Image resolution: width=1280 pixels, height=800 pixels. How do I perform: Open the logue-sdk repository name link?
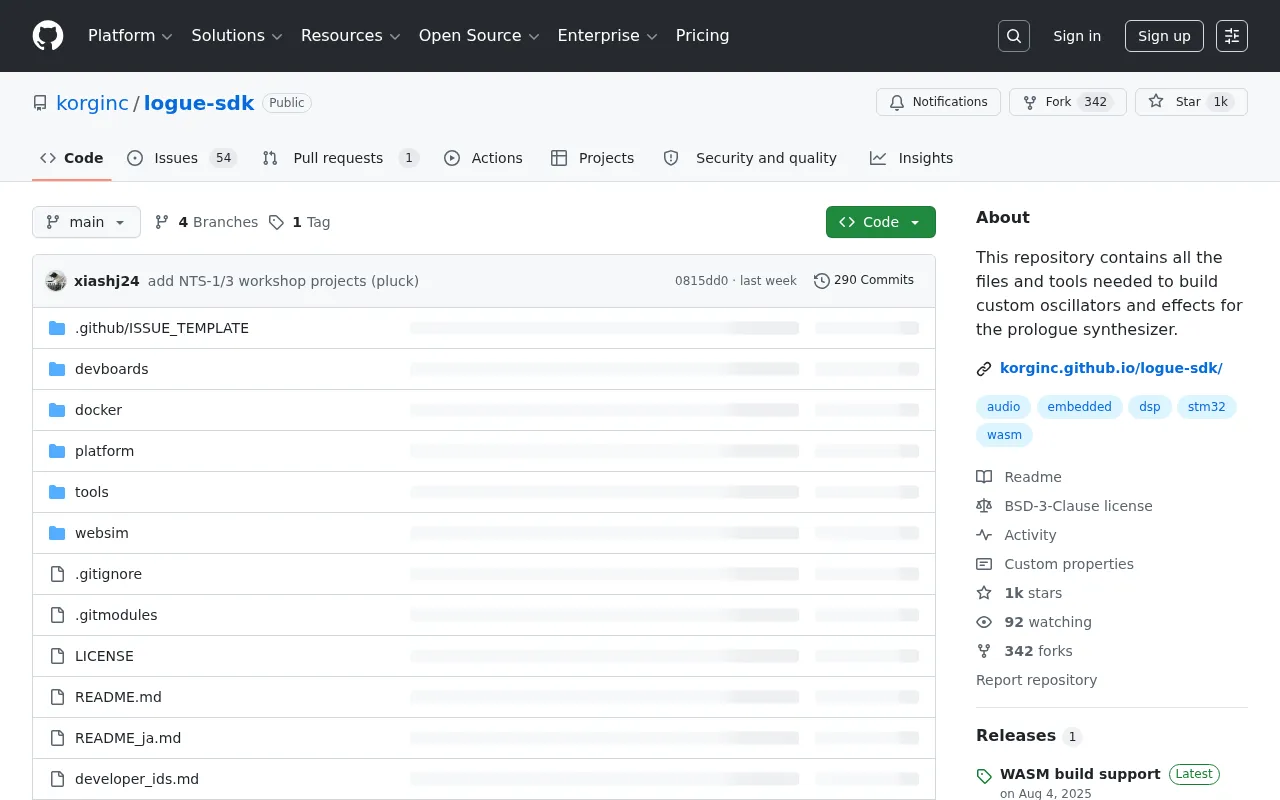coord(199,102)
